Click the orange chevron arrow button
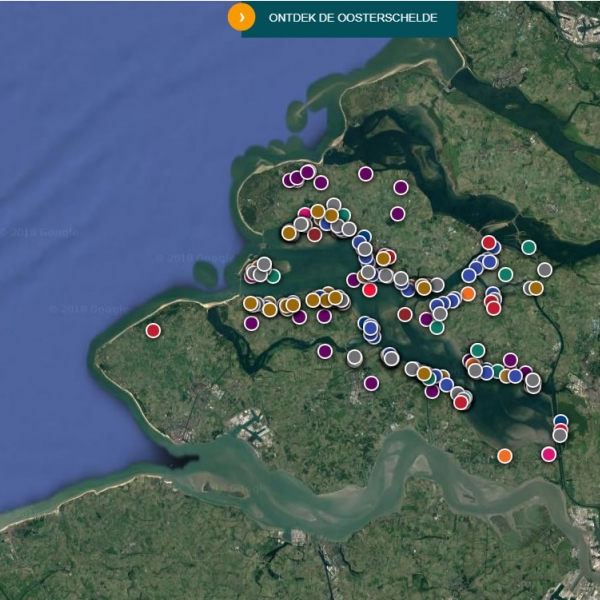Image resolution: width=600 pixels, height=600 pixels. (x=241, y=18)
